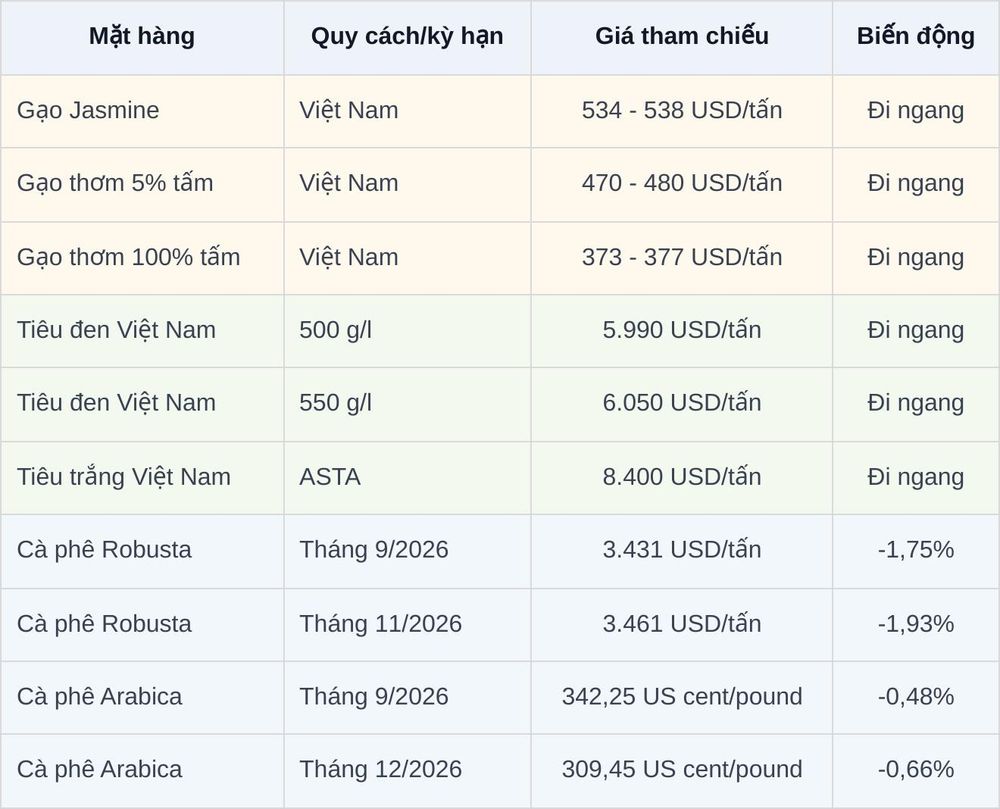Click the Biến động column header

click(916, 37)
